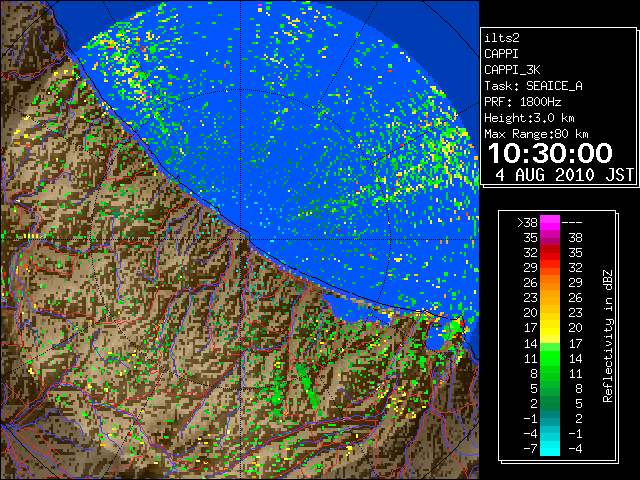This screenshot has height=480, width=640.
Task: Select the cyan -7 dBZ color band
Action: coord(550,449)
